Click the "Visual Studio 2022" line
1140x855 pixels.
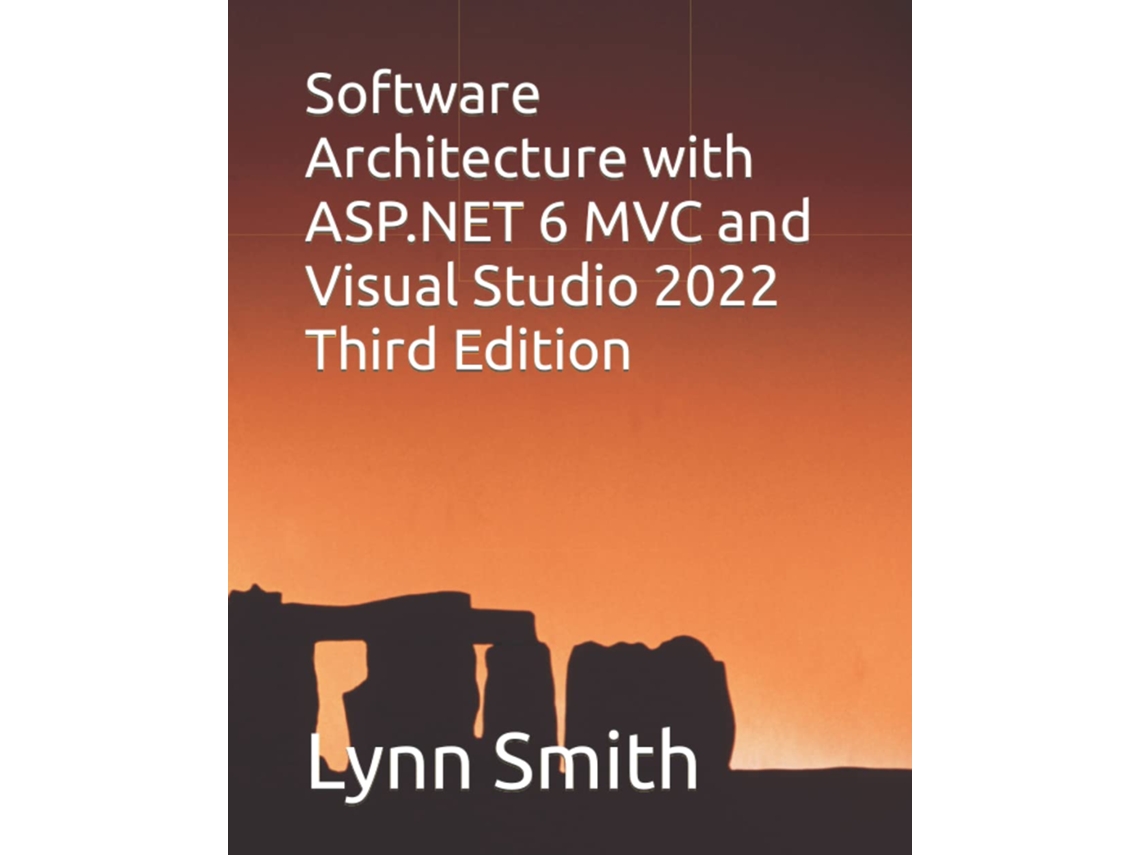point(542,285)
